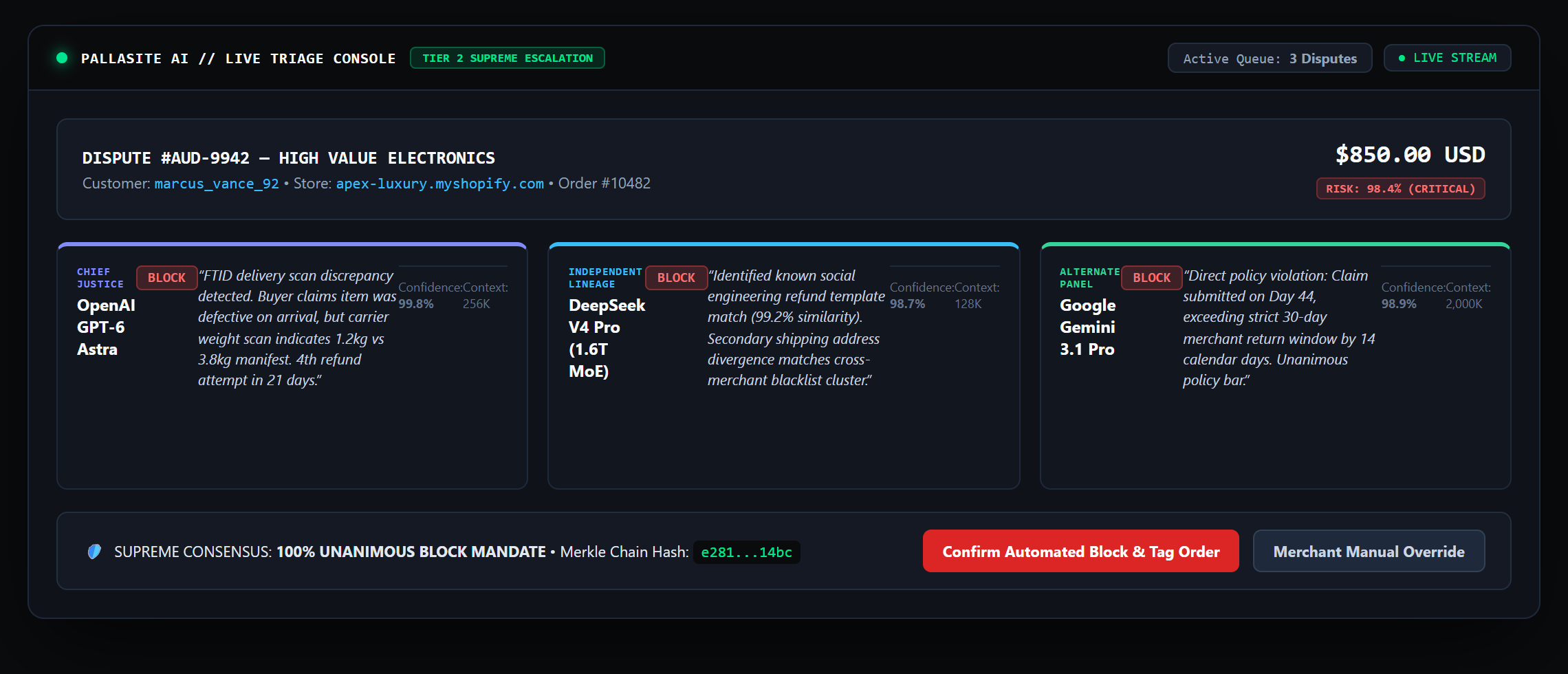Click the 2,000K context value
Viewport: 1568px width, 674px height.
(x=1463, y=304)
